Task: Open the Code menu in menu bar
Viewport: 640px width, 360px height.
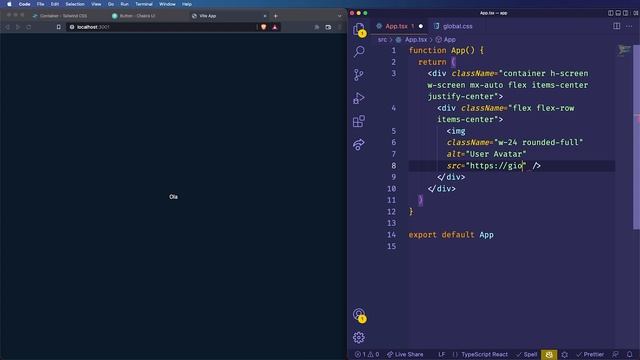Action: pyautogui.click(x=24, y=4)
